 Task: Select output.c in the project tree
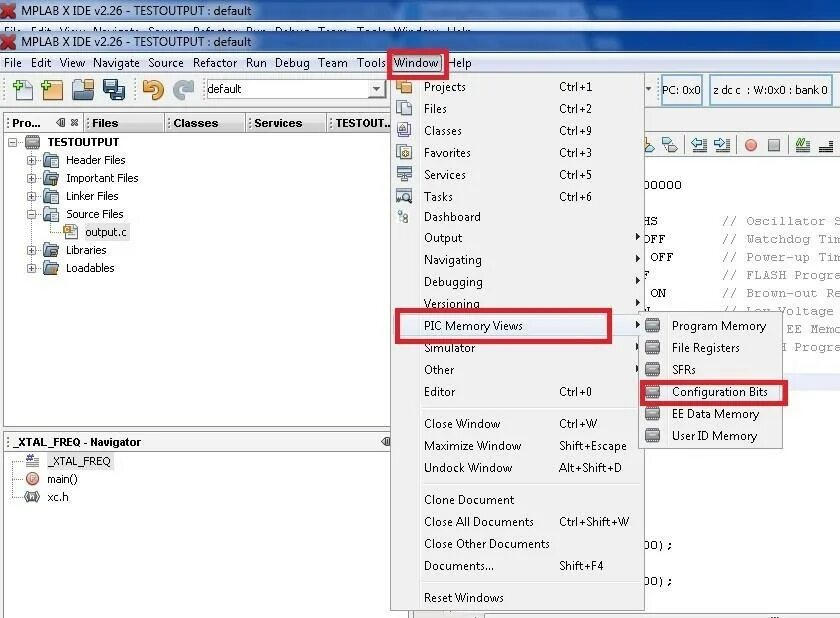106,232
